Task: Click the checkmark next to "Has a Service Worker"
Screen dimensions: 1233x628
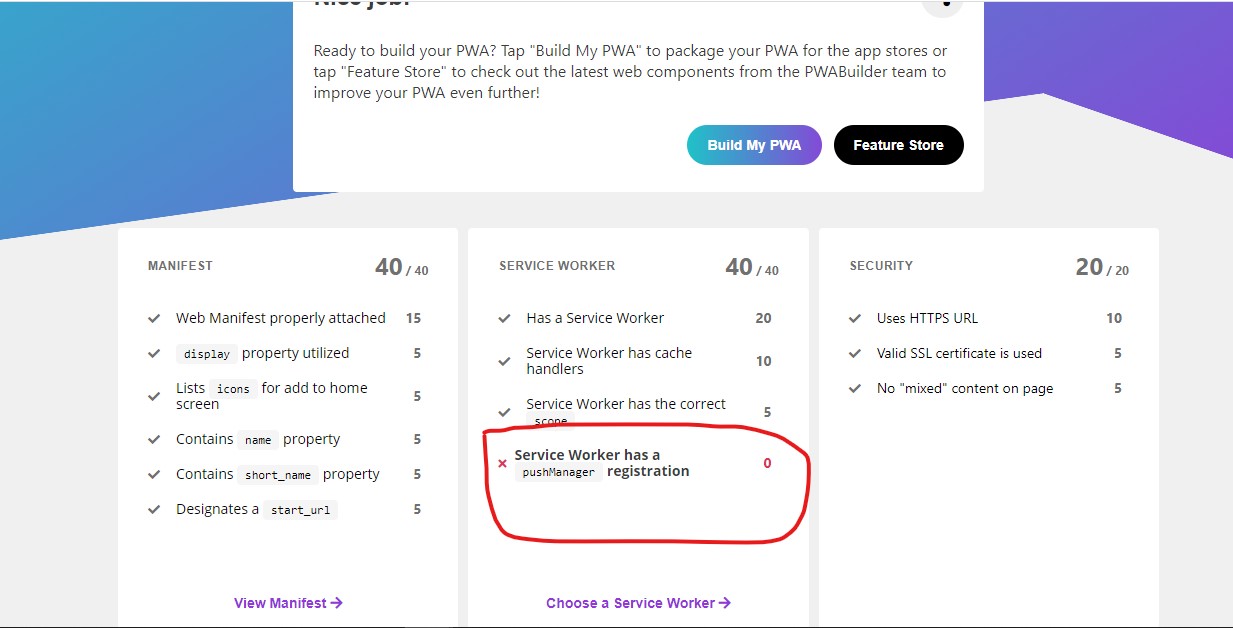Action: point(505,318)
